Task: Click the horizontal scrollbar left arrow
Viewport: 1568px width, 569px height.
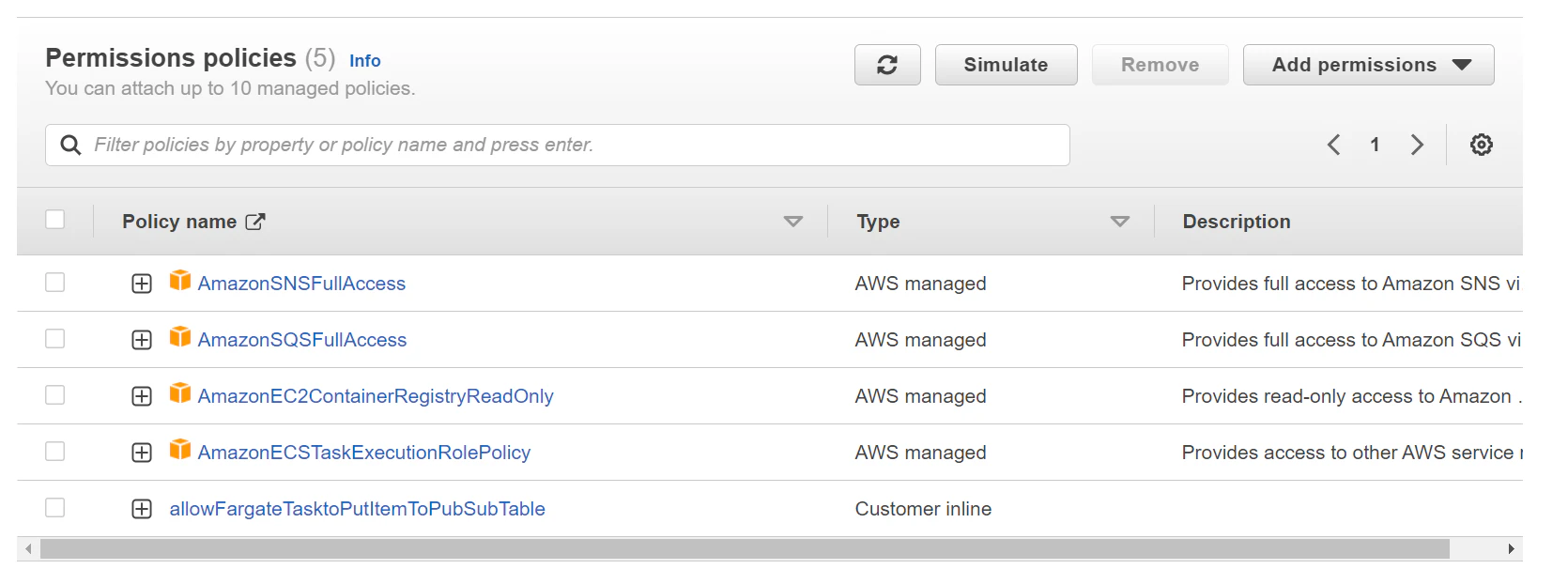Action: click(28, 548)
